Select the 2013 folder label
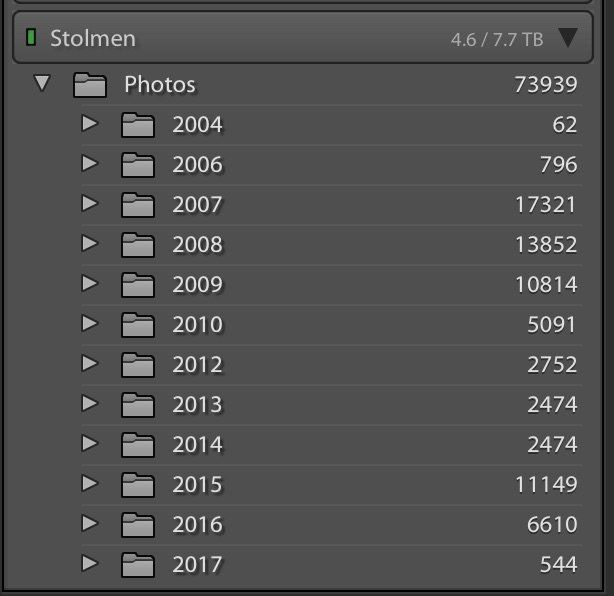 (197, 405)
